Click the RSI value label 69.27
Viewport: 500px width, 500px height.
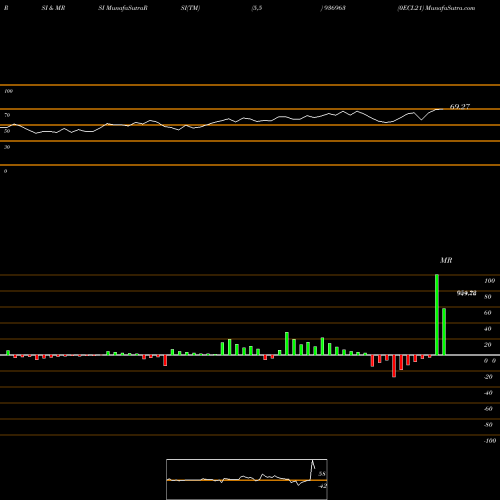pyautogui.click(x=460, y=107)
